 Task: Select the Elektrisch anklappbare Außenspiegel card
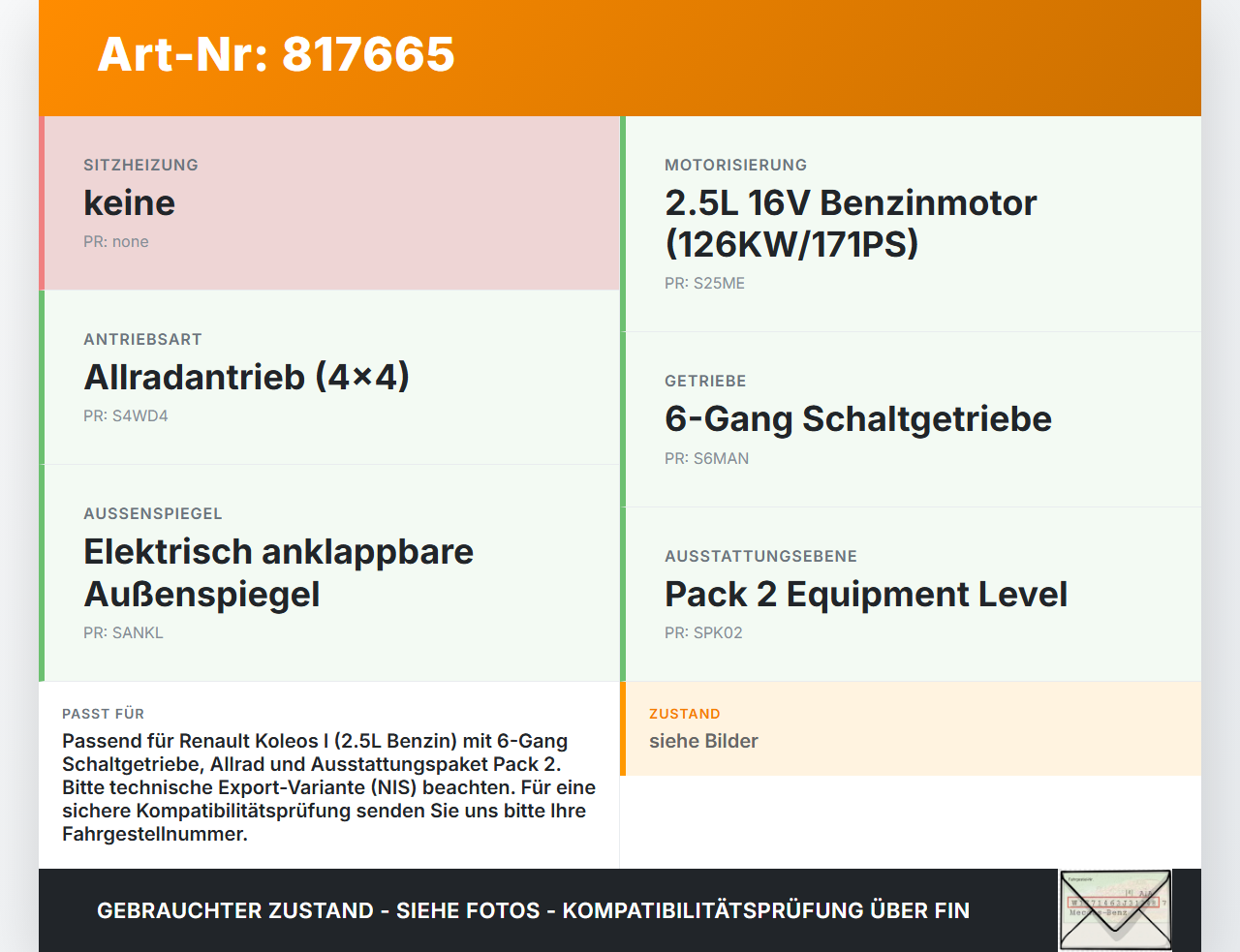tap(329, 573)
